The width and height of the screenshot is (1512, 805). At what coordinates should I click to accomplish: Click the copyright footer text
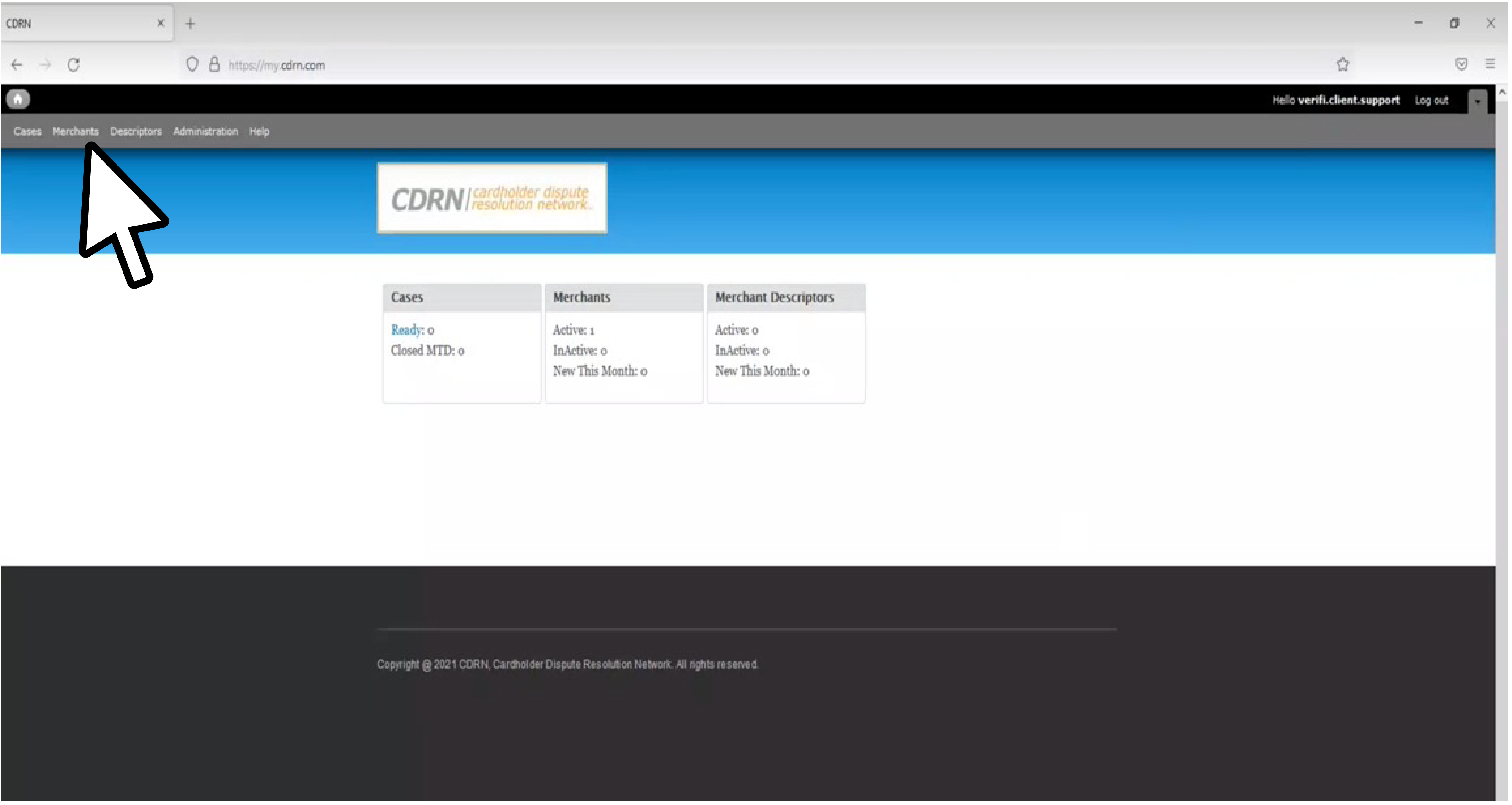568,665
